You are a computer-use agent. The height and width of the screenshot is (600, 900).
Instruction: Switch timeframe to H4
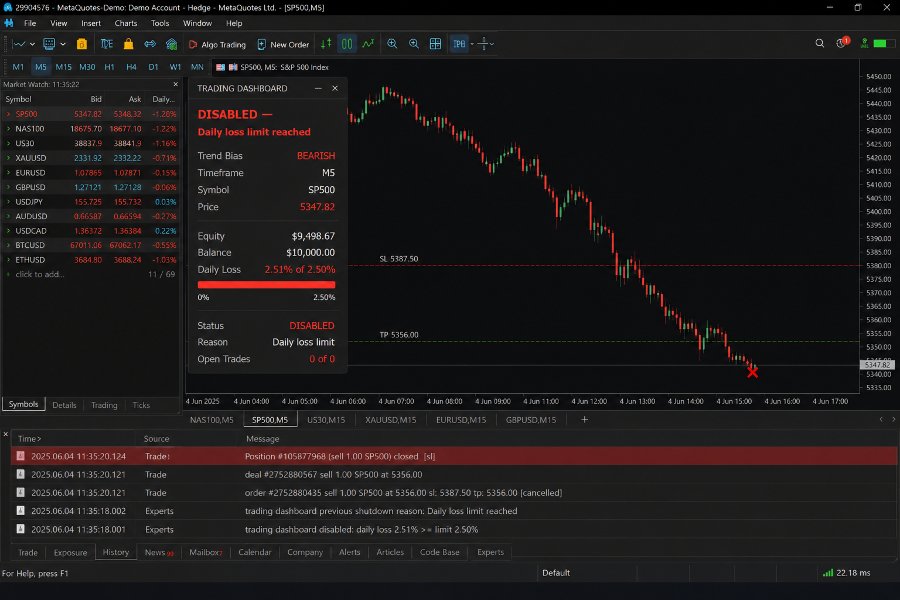[131, 67]
